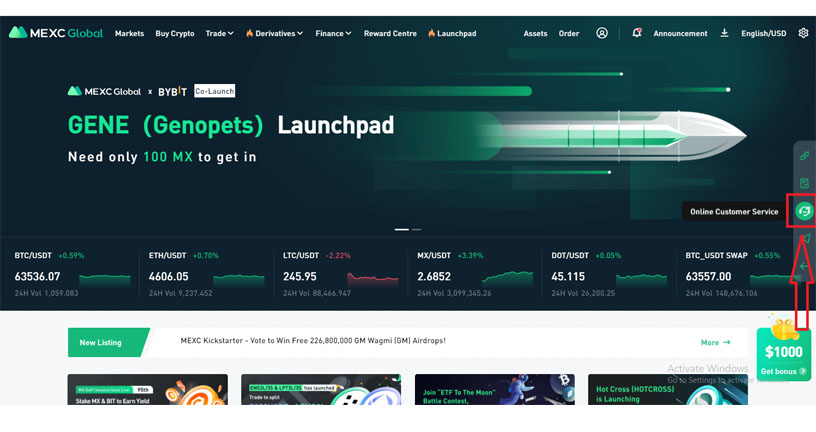Click the LTC/USDT price 245.95
Viewport: 816px width, 432px height.
pyautogui.click(x=300, y=276)
